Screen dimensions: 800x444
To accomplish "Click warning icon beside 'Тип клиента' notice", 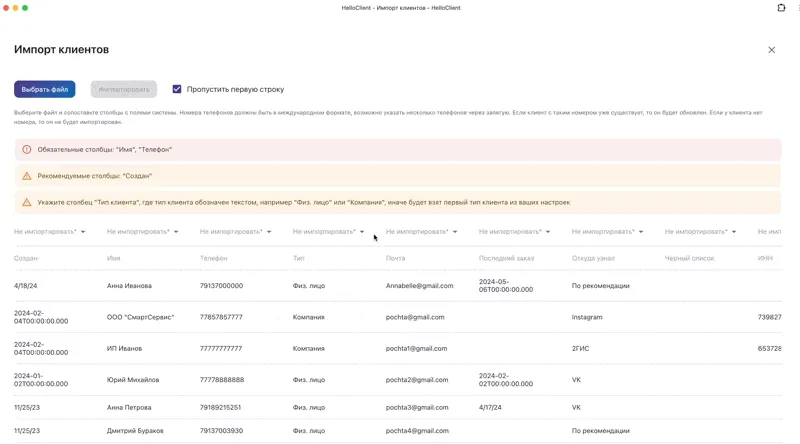I will (x=27, y=202).
